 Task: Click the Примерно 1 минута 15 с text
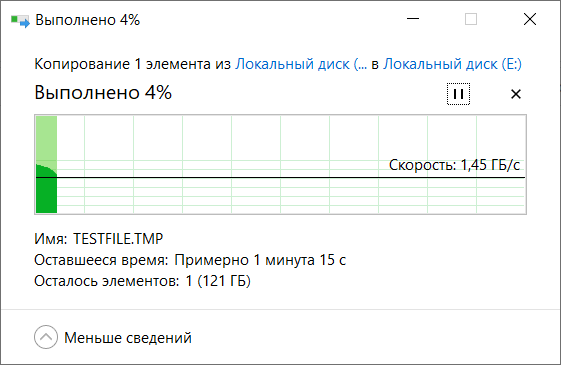(260, 260)
